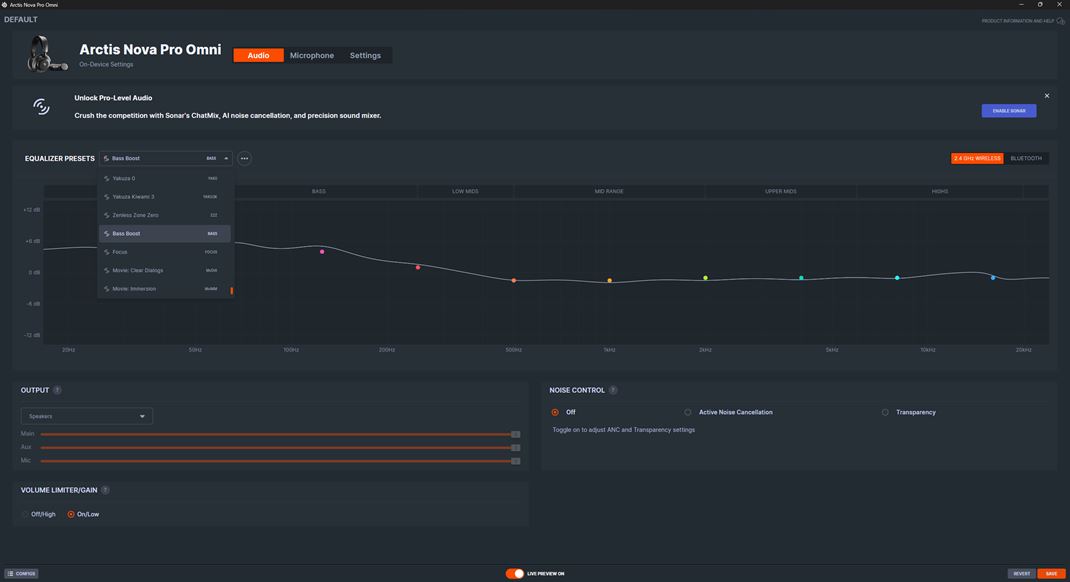Screen dimensions: 1070x582
Task: Select the Bluetooth mode tab
Action: click(x=1026, y=158)
